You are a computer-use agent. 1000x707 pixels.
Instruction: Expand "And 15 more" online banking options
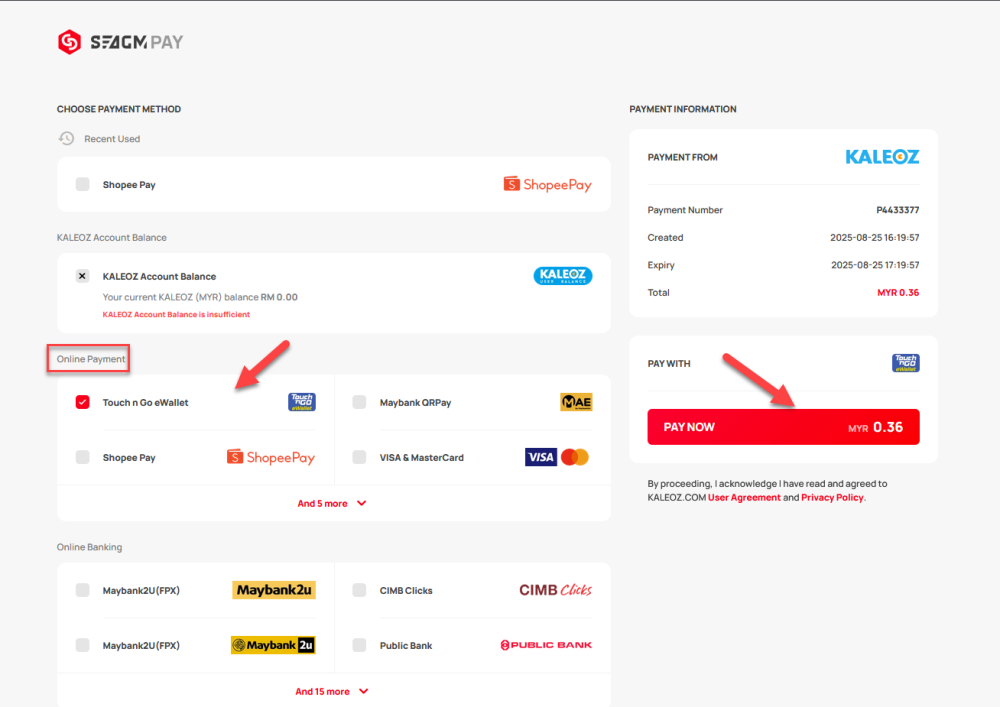coord(332,691)
